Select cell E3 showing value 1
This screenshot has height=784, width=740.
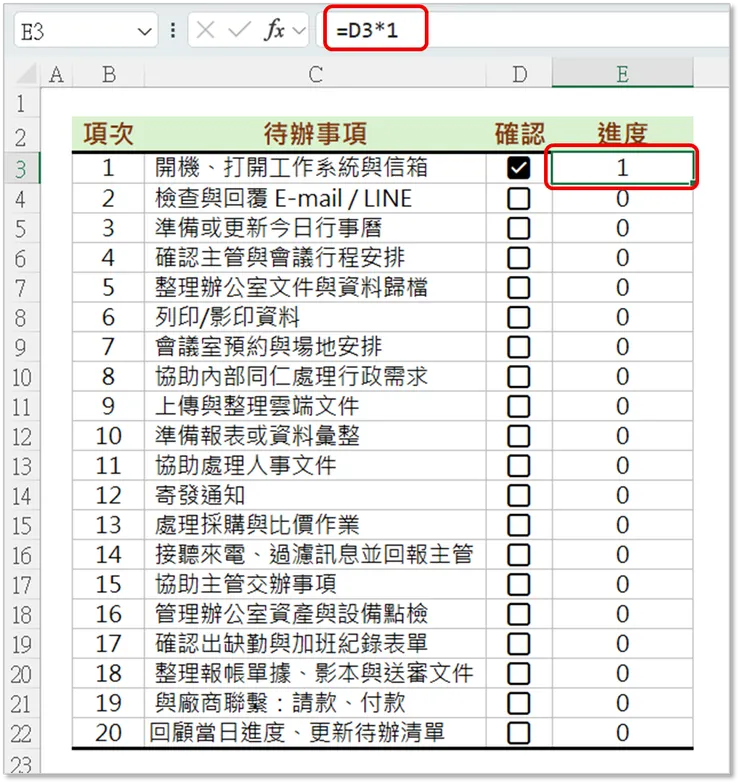(622, 168)
